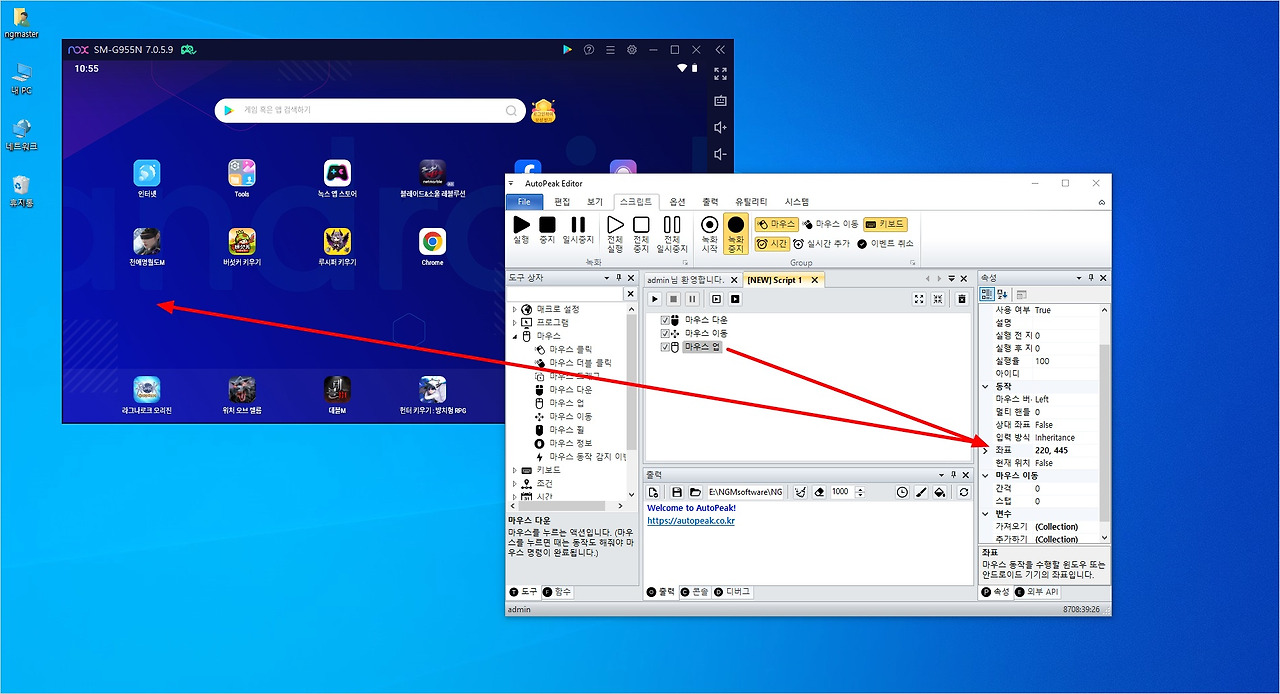Click the categorized view icon in 속성 panel
1280x694 pixels.
pyautogui.click(x=987, y=294)
